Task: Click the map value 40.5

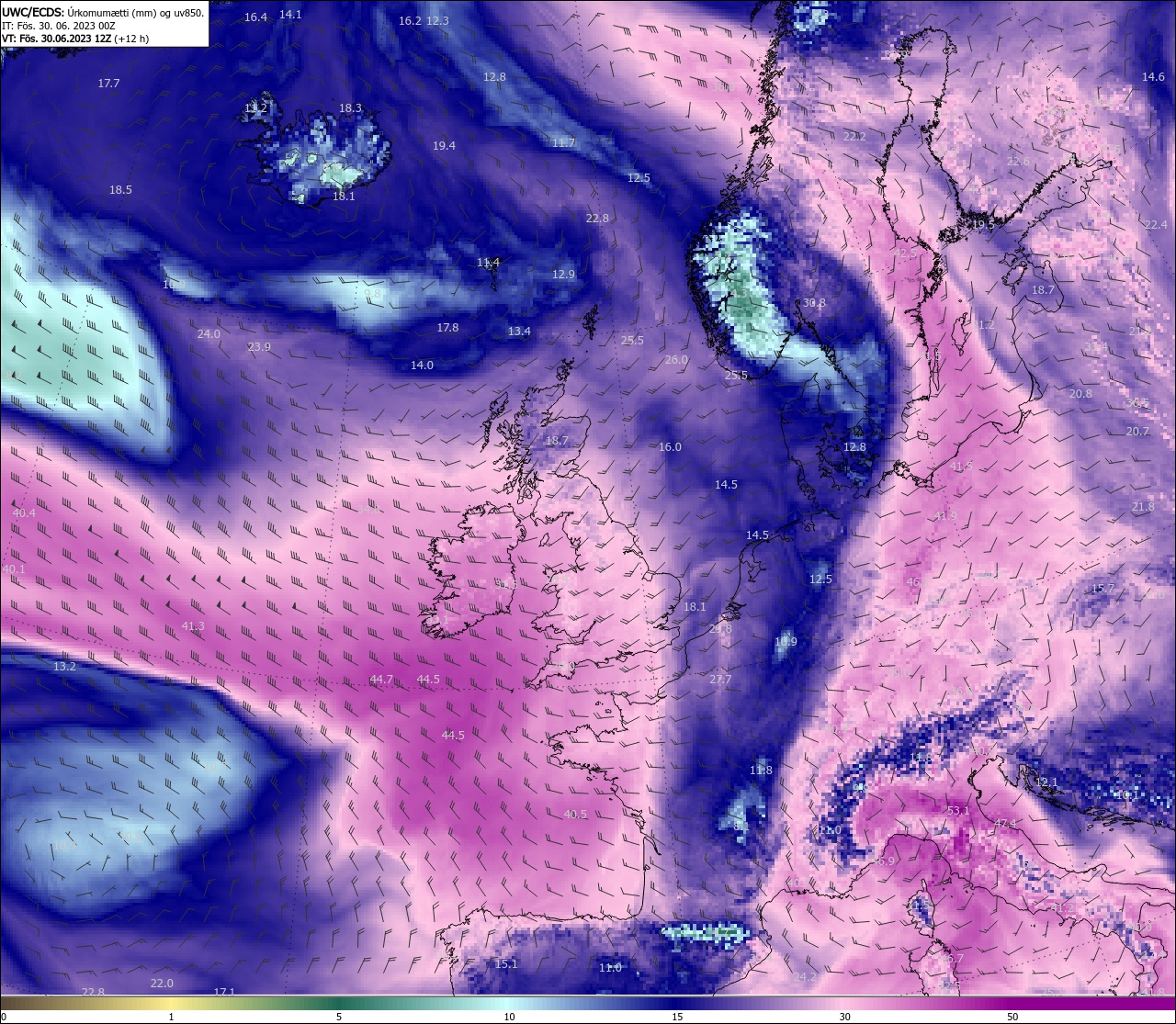Action: click(x=575, y=814)
